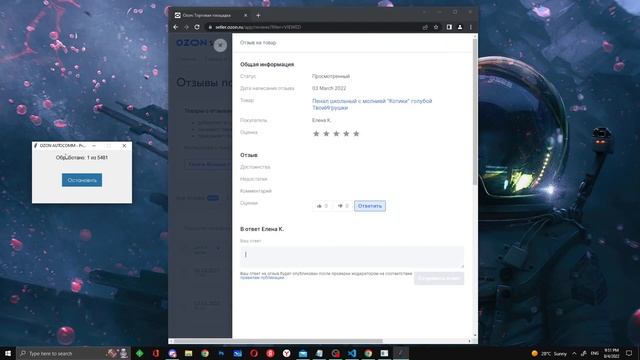Screen dimensions: 640x360
Task: Click the grayed-out send reply button
Action: (439, 278)
